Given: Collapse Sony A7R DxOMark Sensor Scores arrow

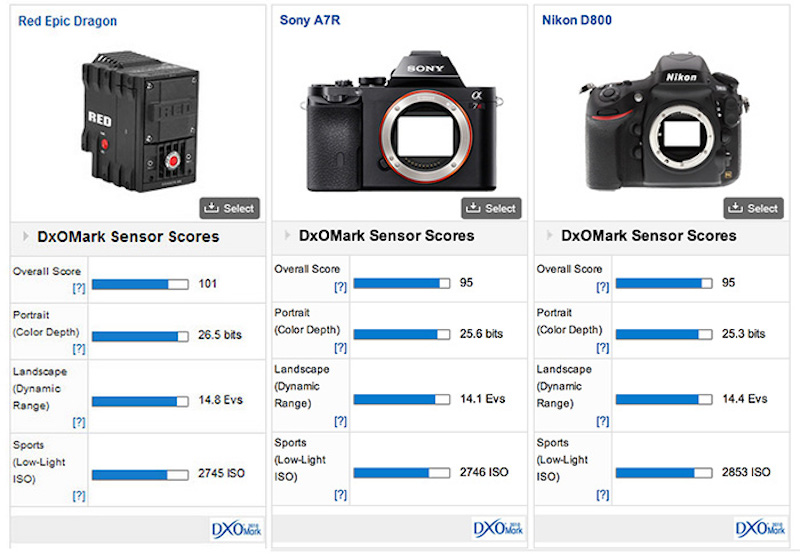Looking at the screenshot, I should [x=287, y=235].
